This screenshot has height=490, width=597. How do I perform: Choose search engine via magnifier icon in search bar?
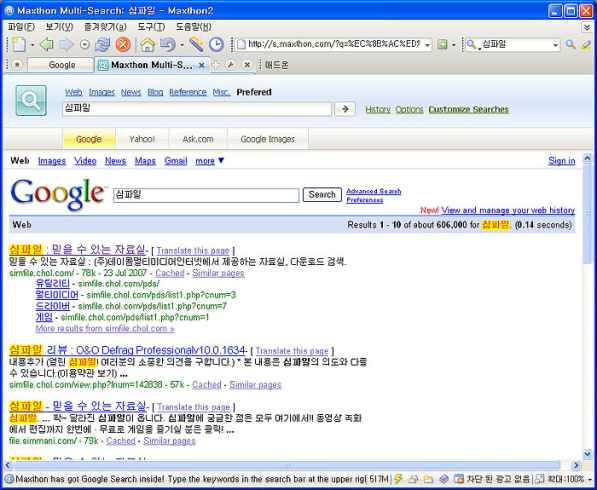[x=471, y=45]
